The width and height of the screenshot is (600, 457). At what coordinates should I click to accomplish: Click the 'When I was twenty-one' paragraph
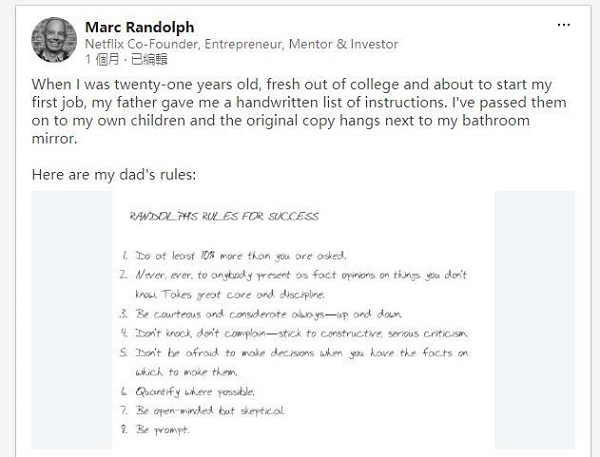tap(299, 111)
